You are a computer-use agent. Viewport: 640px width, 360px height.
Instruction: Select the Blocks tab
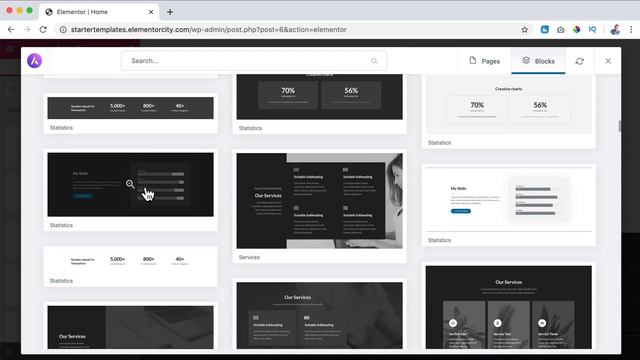538,61
